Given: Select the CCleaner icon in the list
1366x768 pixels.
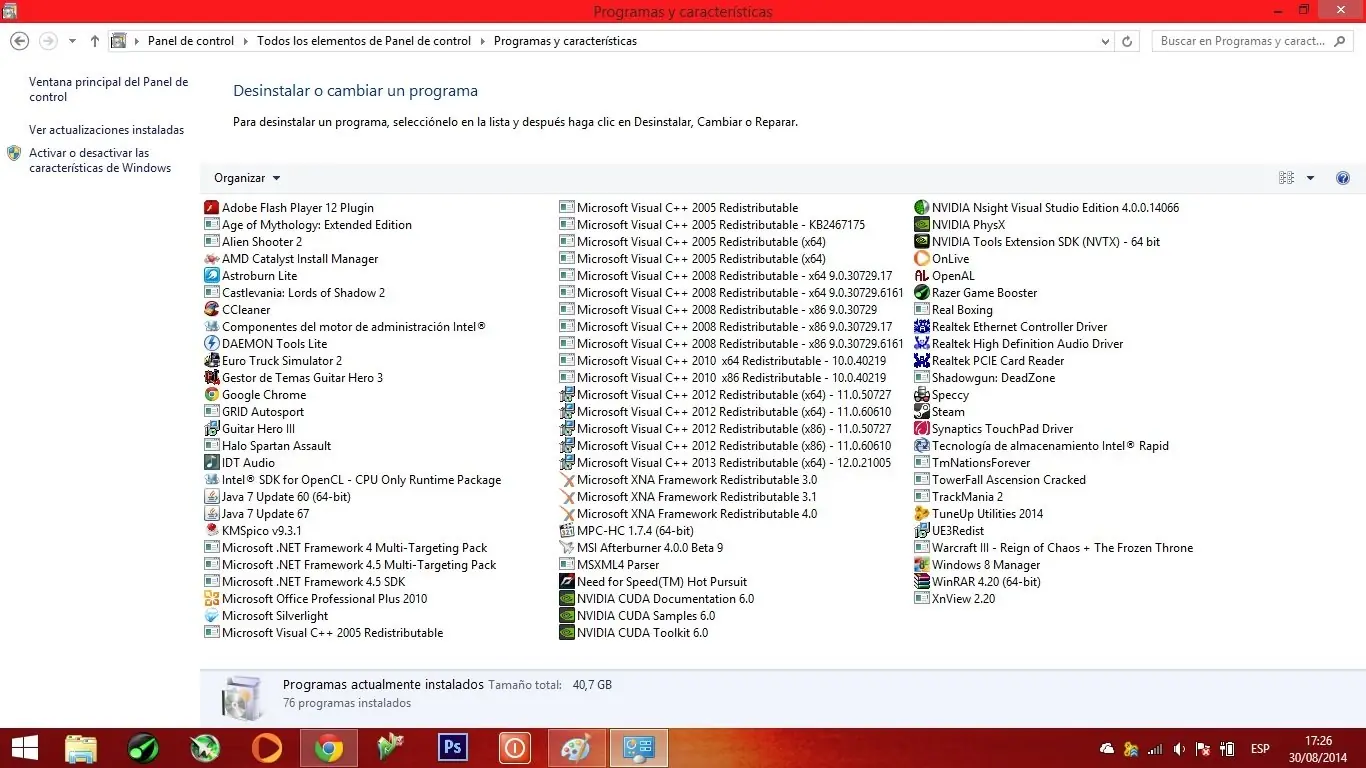Looking at the screenshot, I should [x=211, y=310].
